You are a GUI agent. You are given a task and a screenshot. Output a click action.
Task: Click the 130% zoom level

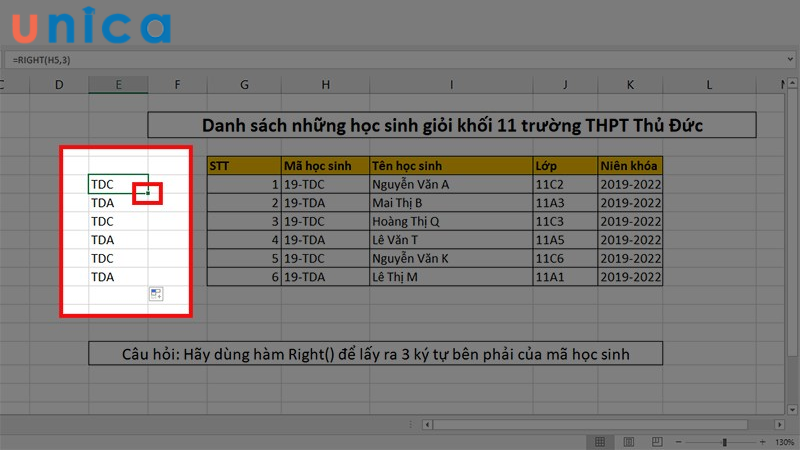(785, 441)
